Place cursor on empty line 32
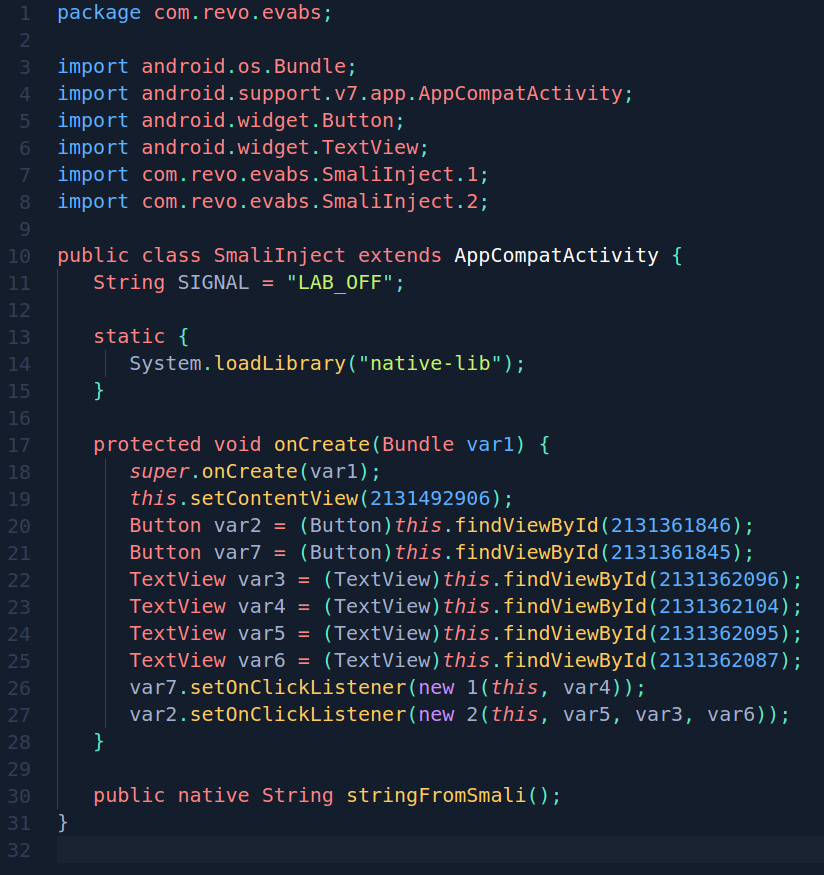The image size is (824, 875). 400,849
